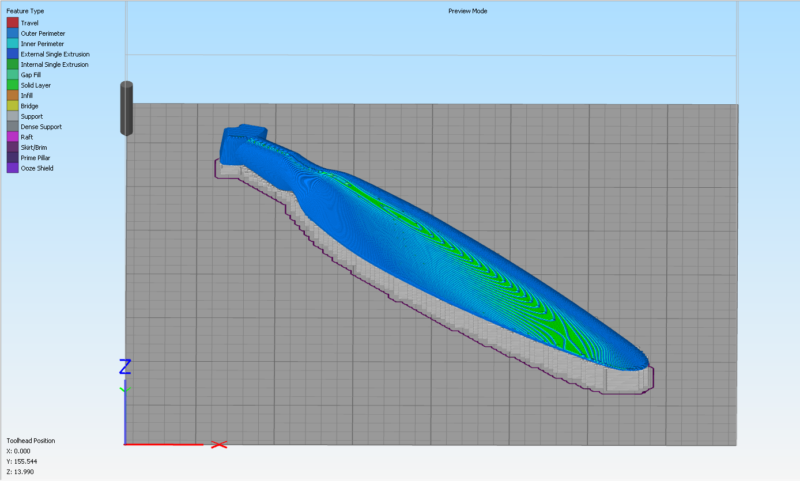Click the Support legend label
This screenshot has height=481, width=800.
click(x=31, y=116)
